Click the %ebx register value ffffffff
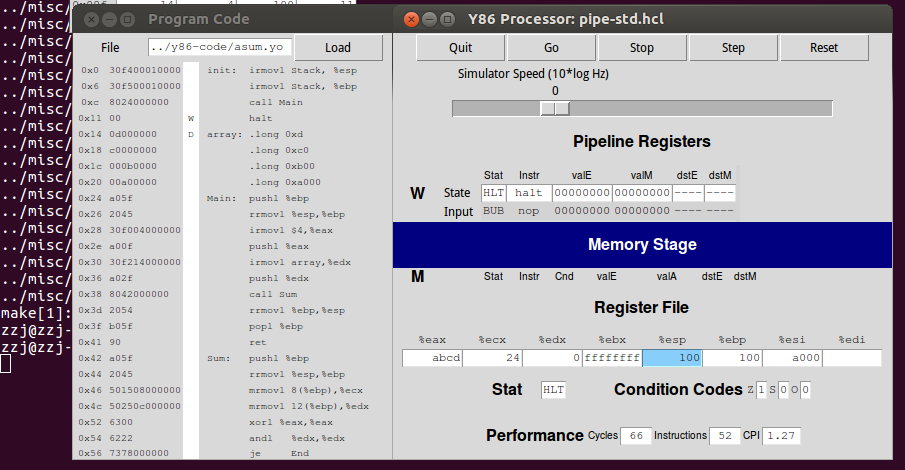This screenshot has width=905, height=470. 612,358
